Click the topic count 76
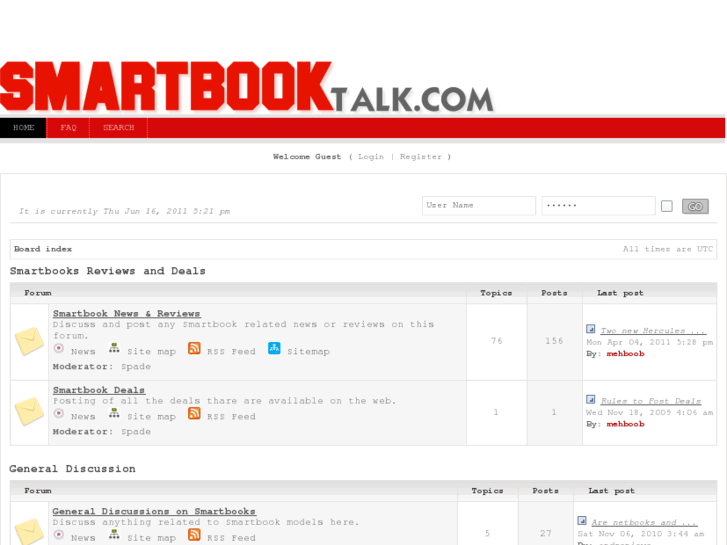 tap(497, 341)
